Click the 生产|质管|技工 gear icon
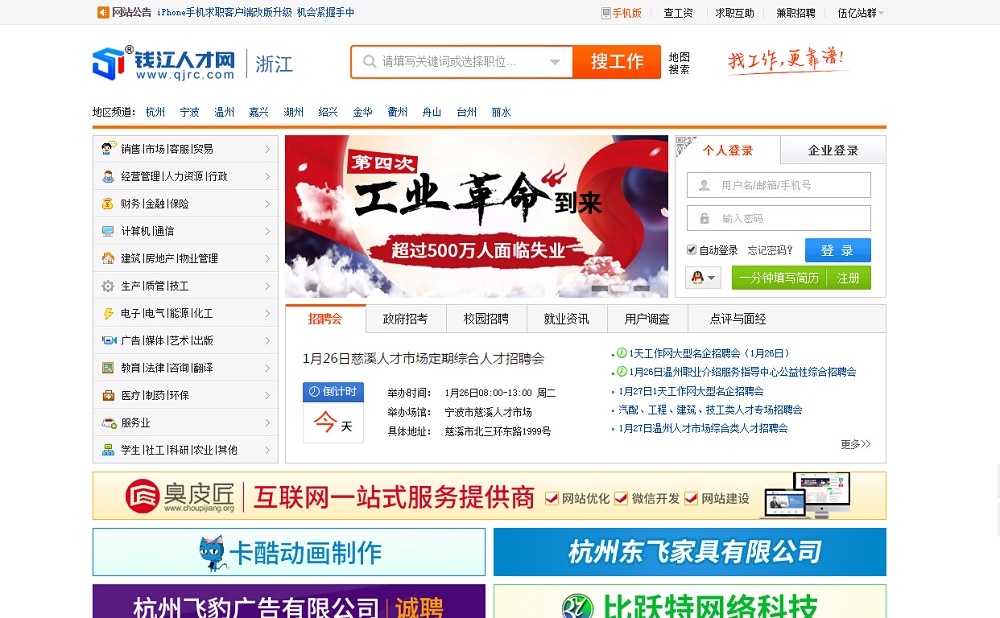This screenshot has height=618, width=1000. click(108, 286)
